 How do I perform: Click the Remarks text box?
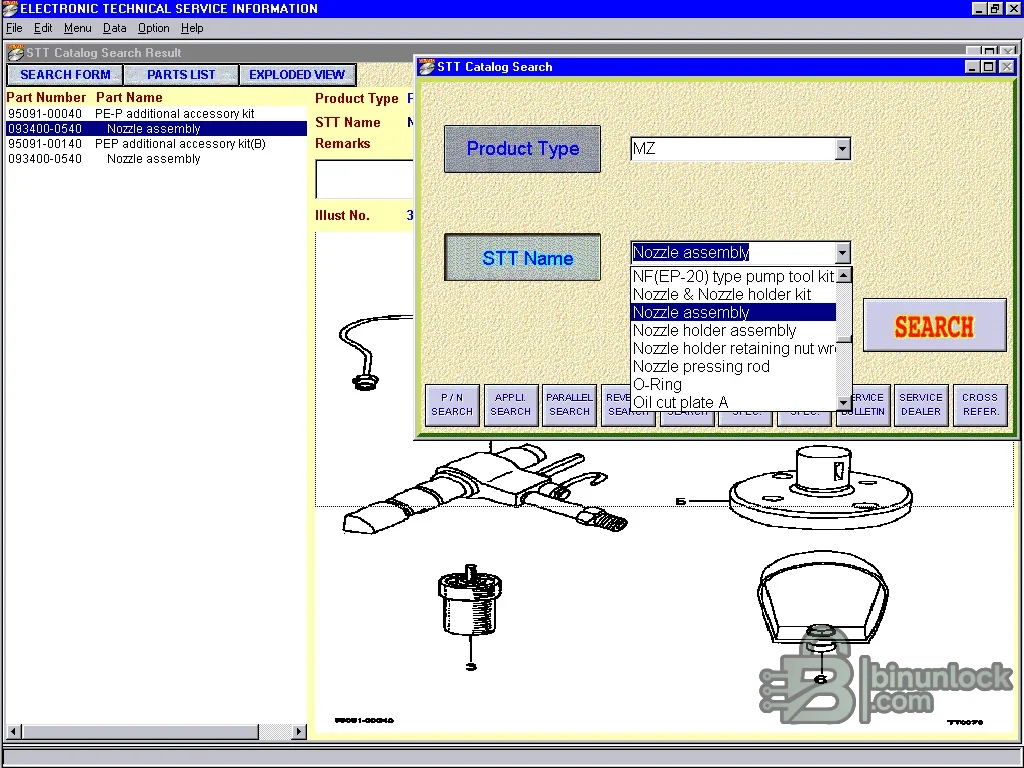point(364,179)
